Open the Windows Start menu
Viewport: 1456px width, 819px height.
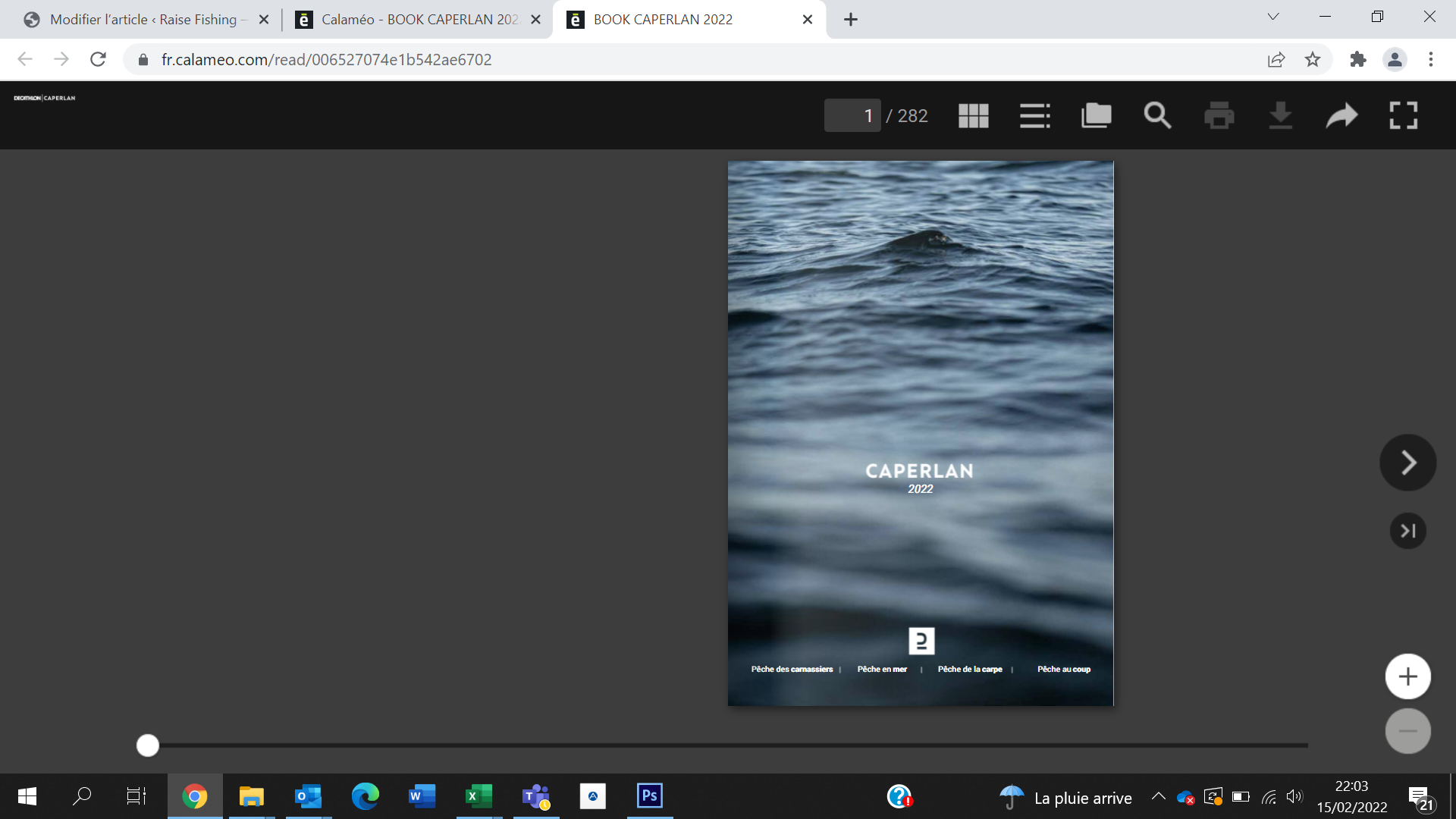tap(27, 796)
